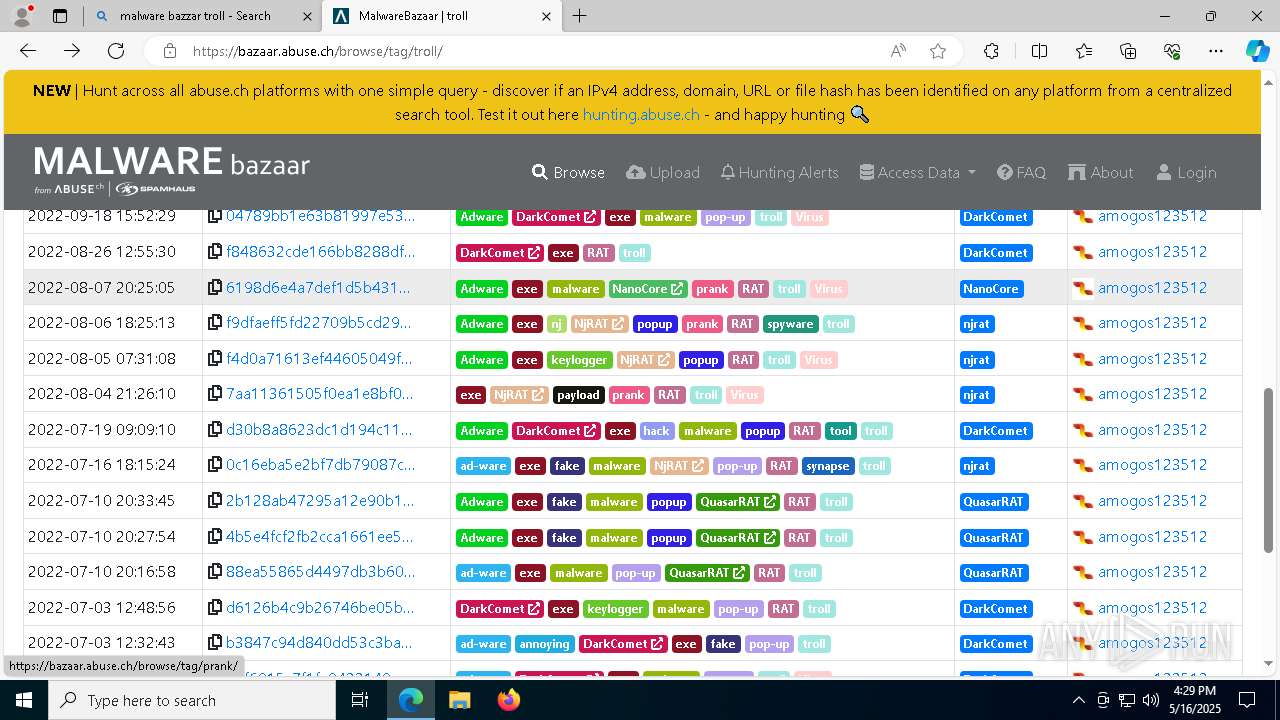Open the Login nav item
Image resolution: width=1280 pixels, height=720 pixels.
tap(1186, 172)
